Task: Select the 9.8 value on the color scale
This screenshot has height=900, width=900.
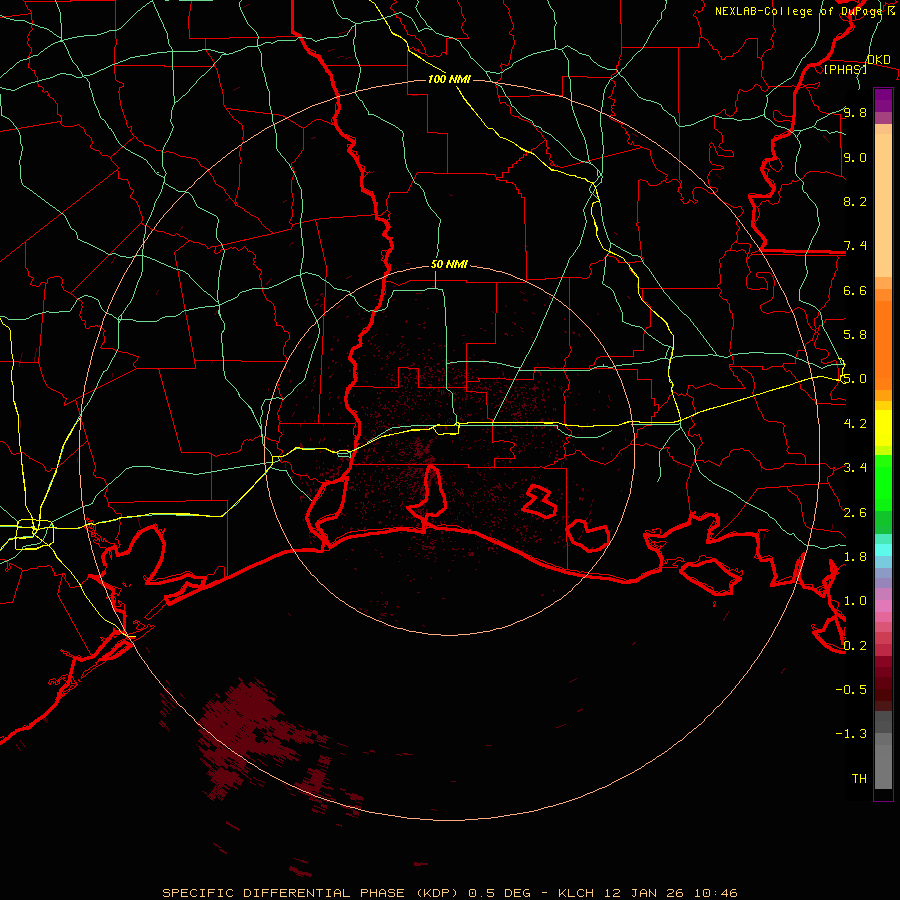Action: pyautogui.click(x=855, y=113)
